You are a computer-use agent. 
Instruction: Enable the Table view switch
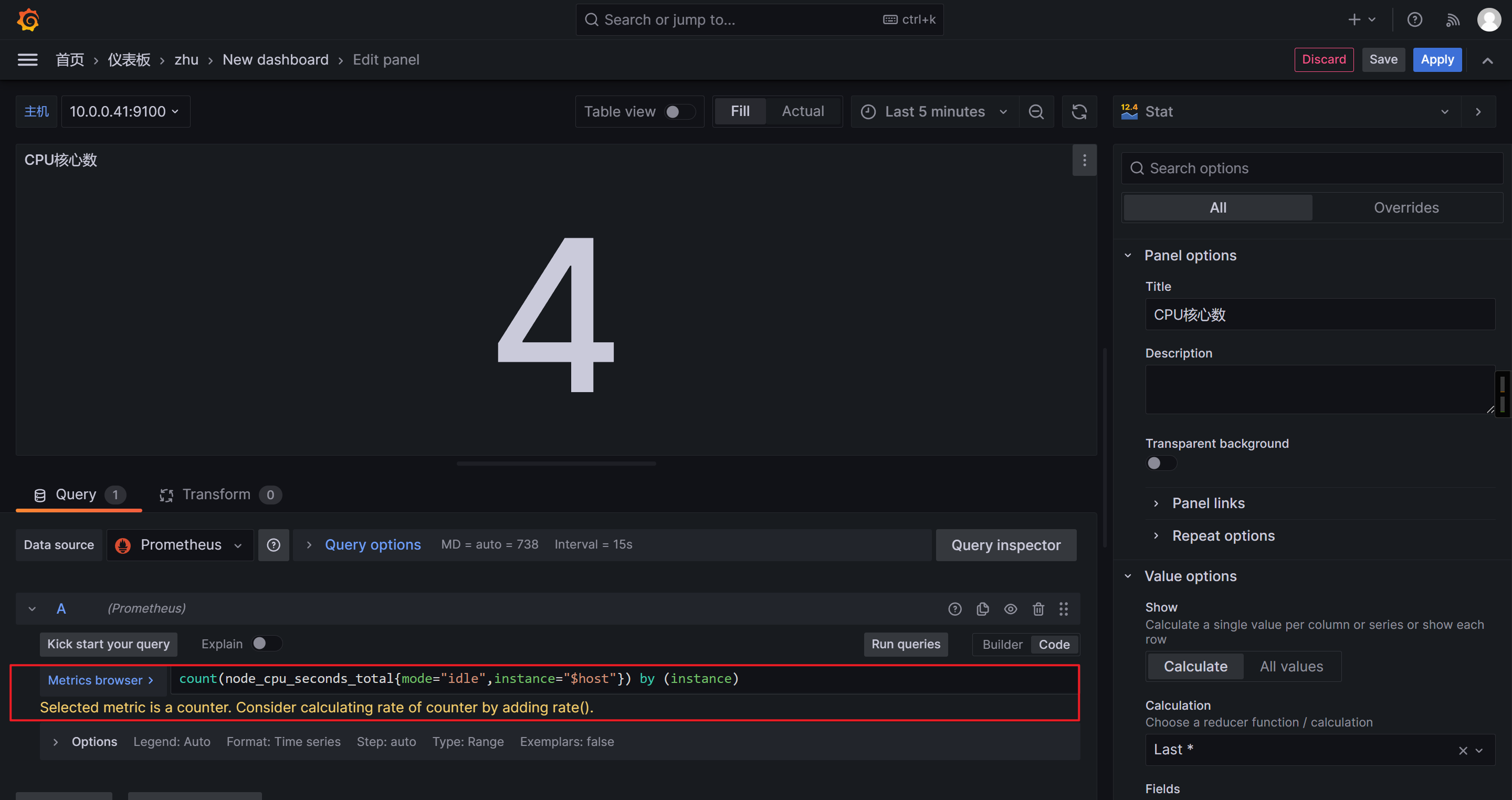pos(679,111)
